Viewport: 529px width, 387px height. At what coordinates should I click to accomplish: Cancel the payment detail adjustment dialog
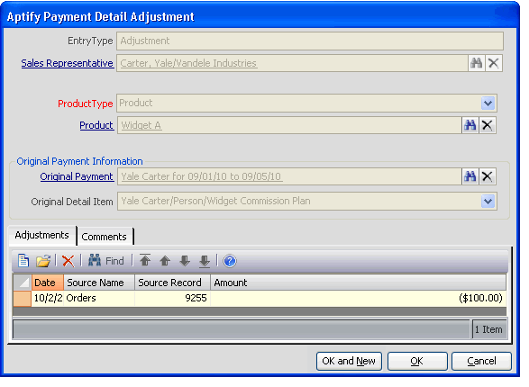click(x=481, y=361)
